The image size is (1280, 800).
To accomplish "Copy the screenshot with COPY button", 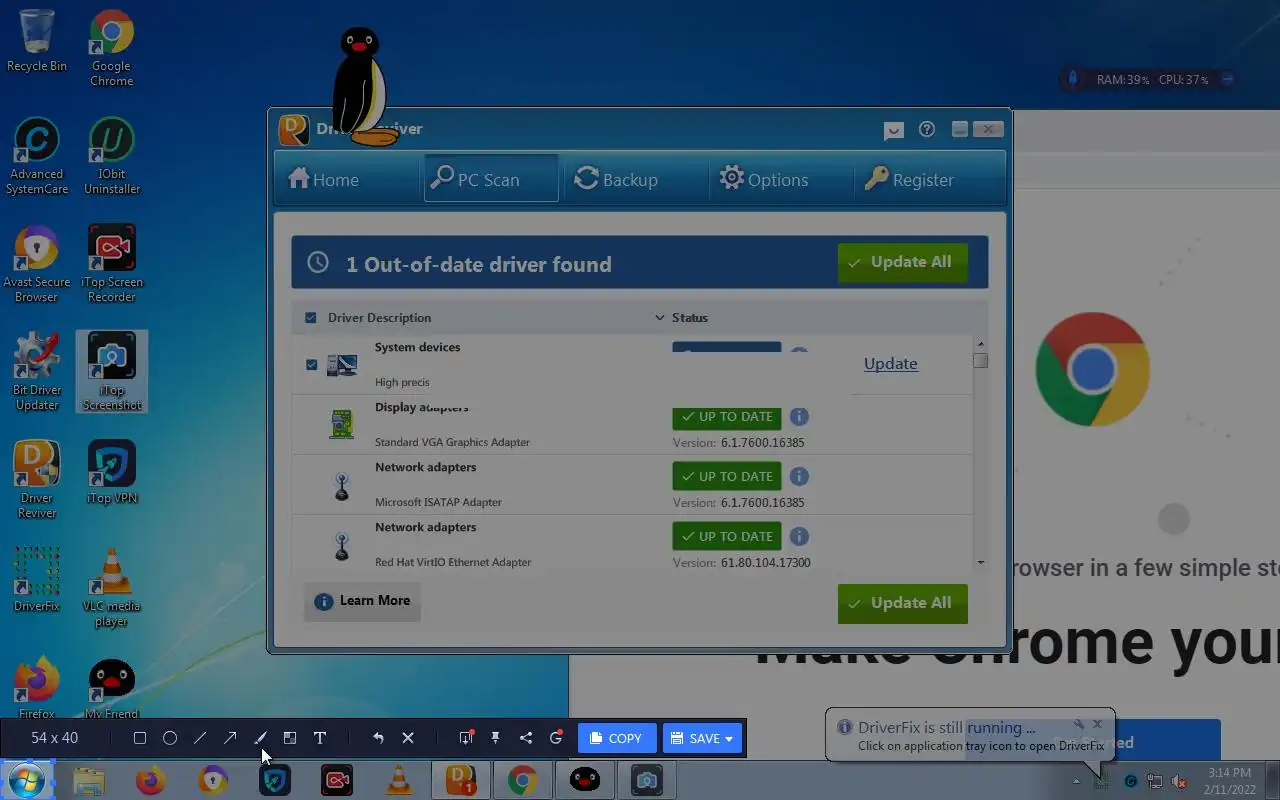I will 617,738.
